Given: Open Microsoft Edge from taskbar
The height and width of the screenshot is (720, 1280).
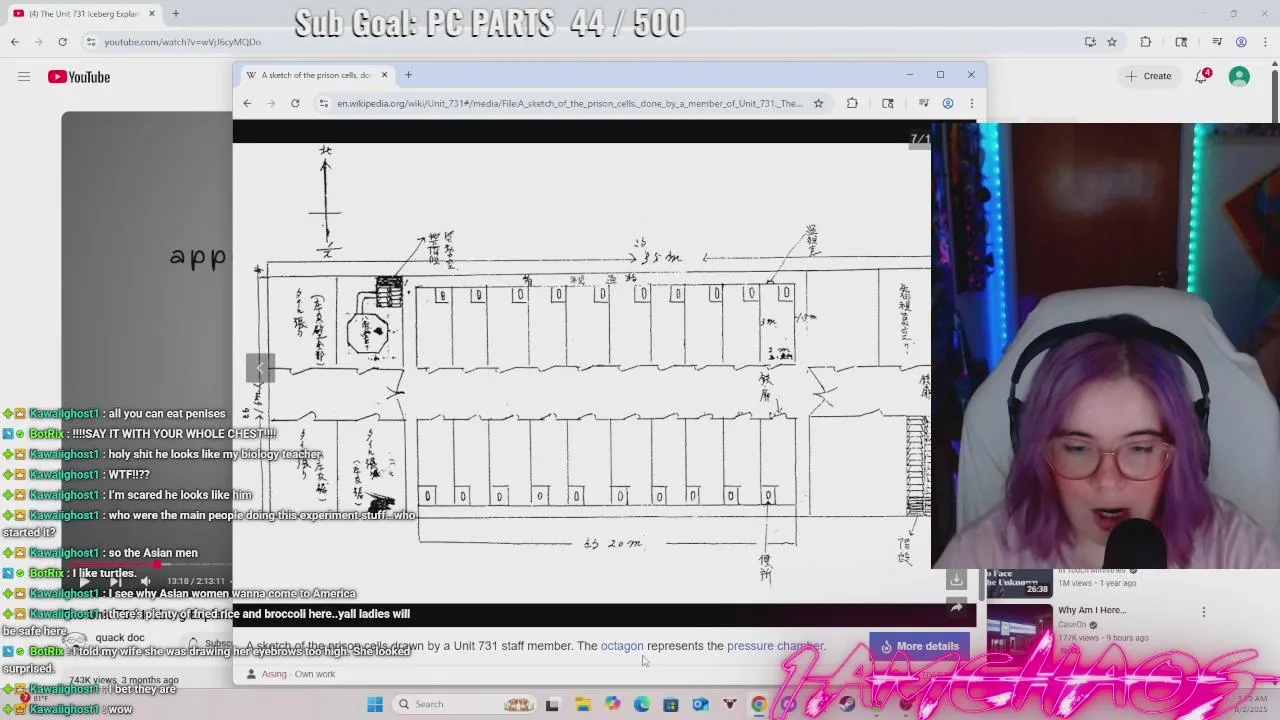Looking at the screenshot, I should tap(642, 704).
